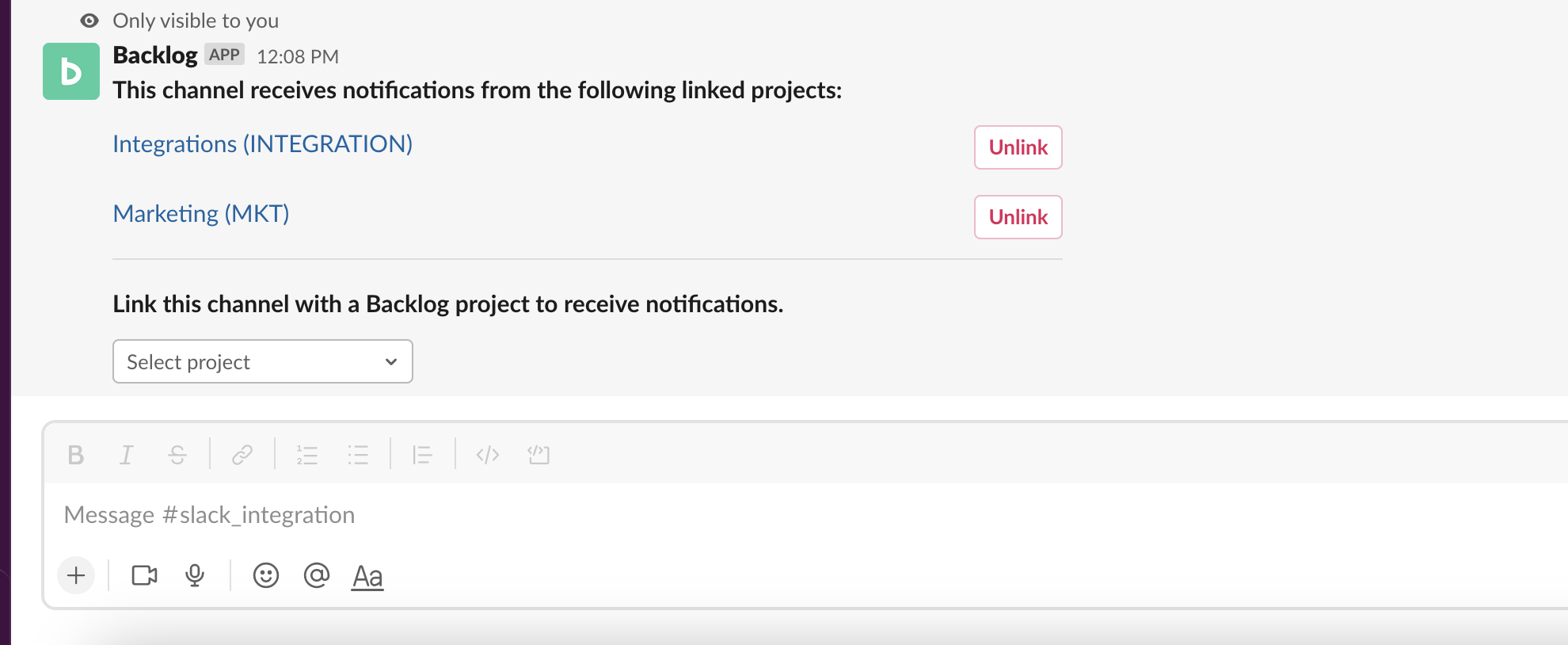Screen dimensions: 1568x645
Task: Insert a code block
Action: [539, 455]
